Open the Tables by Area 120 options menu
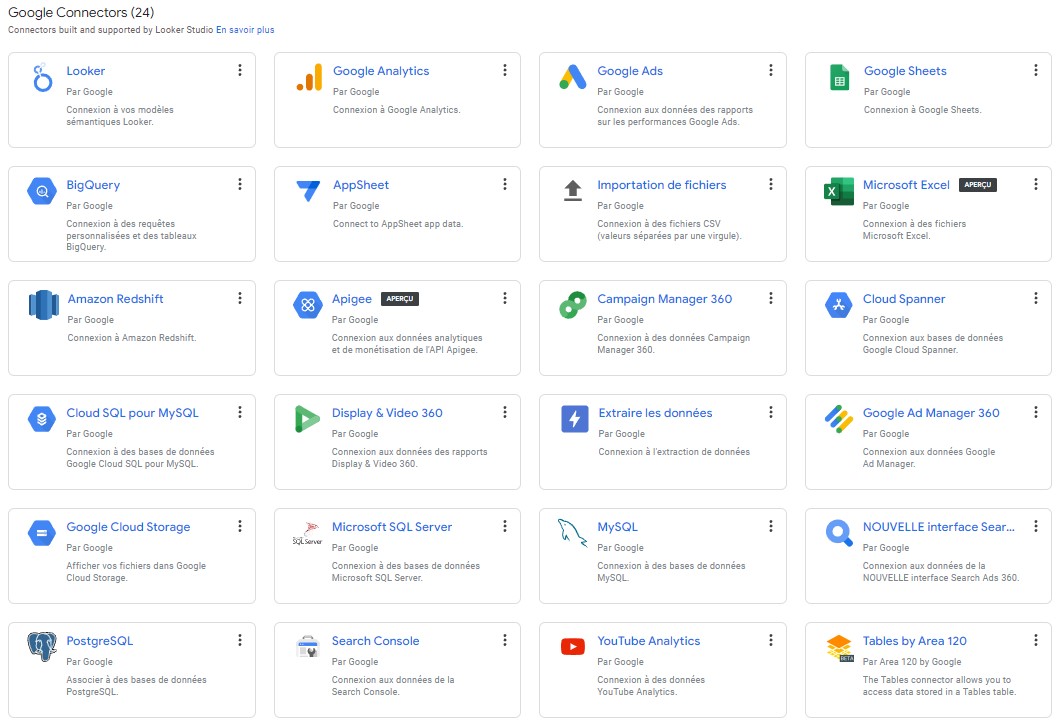 click(1036, 640)
